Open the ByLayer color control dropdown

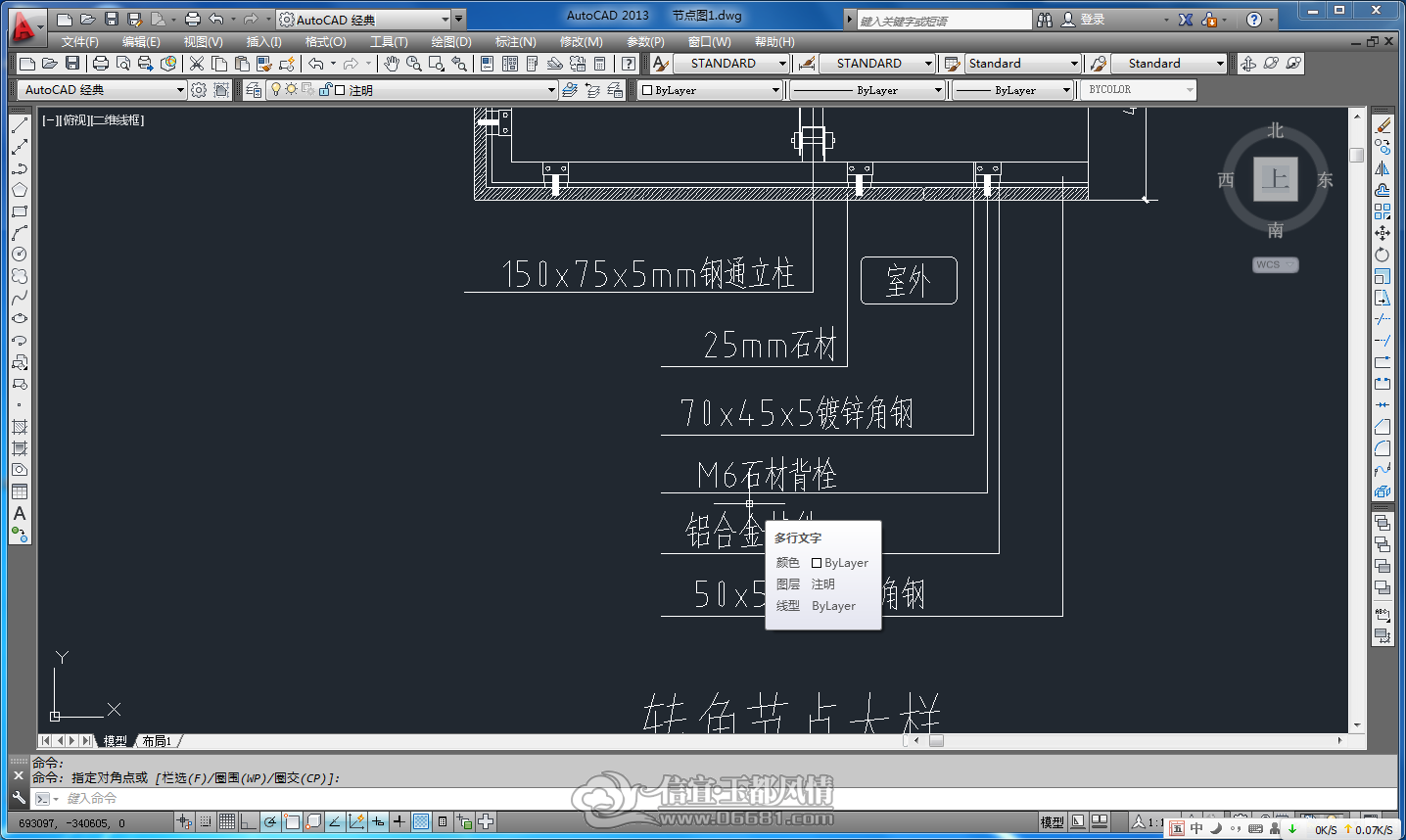pyautogui.click(x=775, y=90)
